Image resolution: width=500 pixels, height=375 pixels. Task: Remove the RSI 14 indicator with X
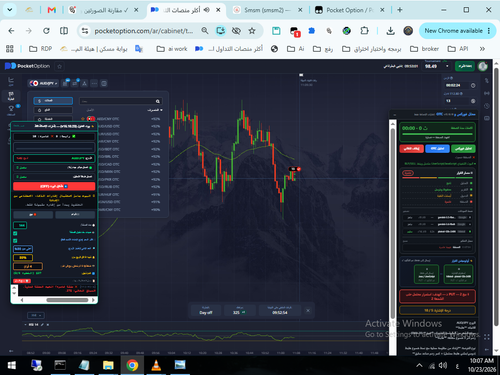48,324
